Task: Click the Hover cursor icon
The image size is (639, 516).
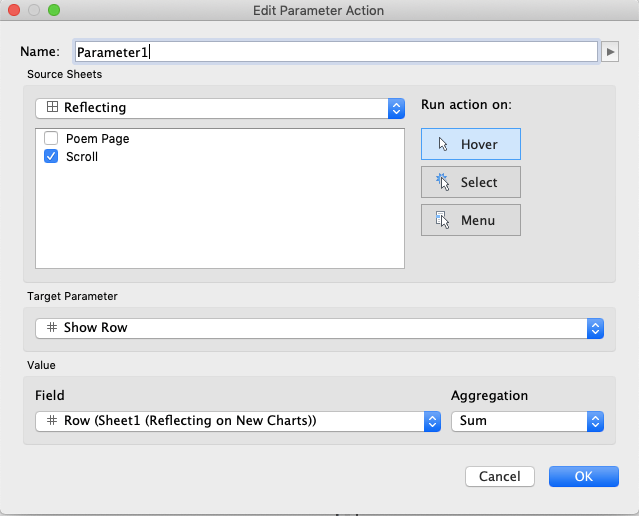Action: [x=440, y=144]
